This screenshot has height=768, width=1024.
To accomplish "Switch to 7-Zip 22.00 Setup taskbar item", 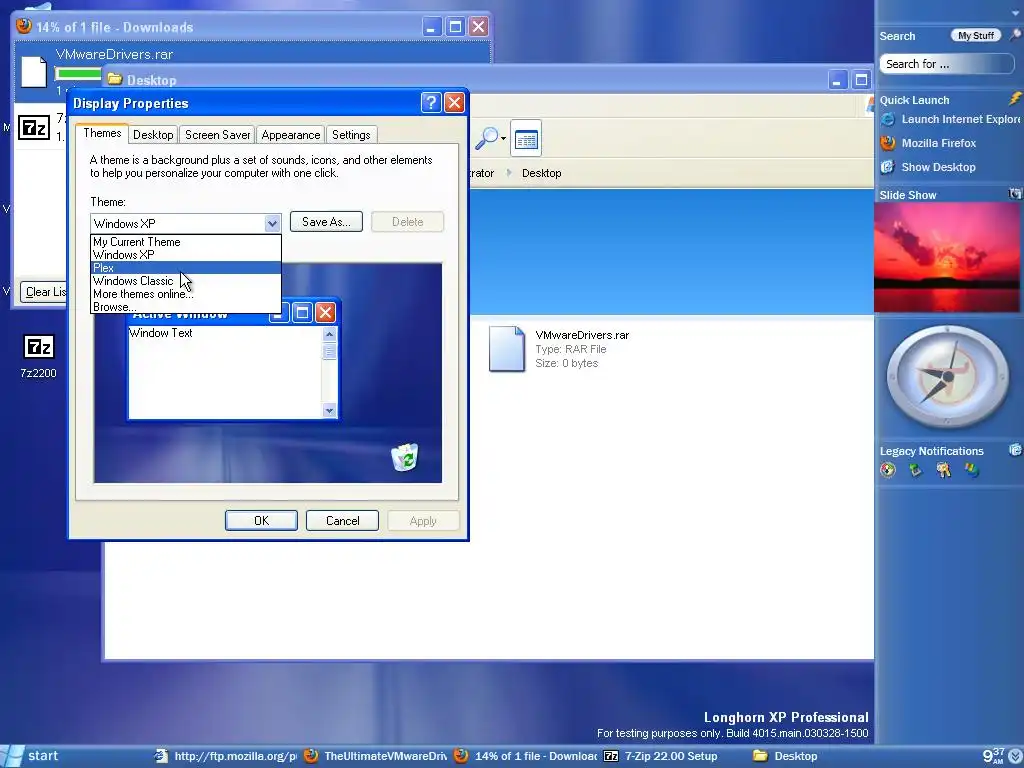I will (x=661, y=756).
